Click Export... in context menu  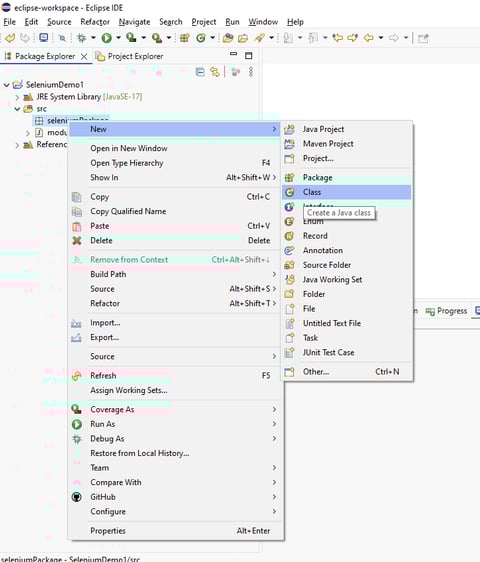click(x=175, y=338)
